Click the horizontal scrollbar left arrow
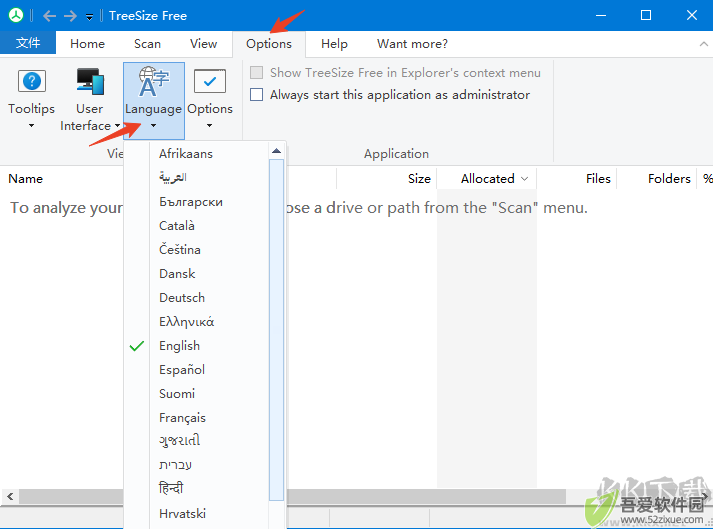The width and height of the screenshot is (713, 529). pyautogui.click(x=10, y=496)
